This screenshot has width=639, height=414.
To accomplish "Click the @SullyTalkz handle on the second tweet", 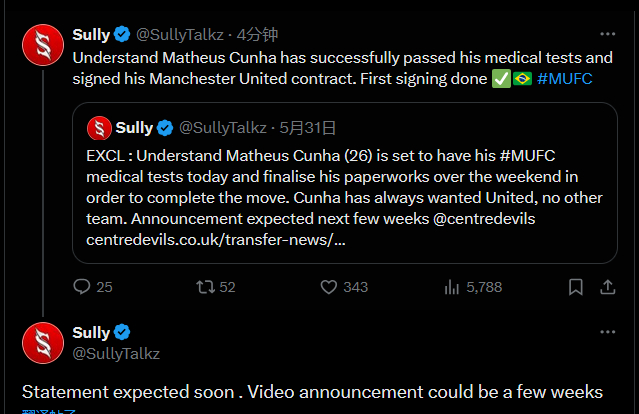I will (x=117, y=353).
